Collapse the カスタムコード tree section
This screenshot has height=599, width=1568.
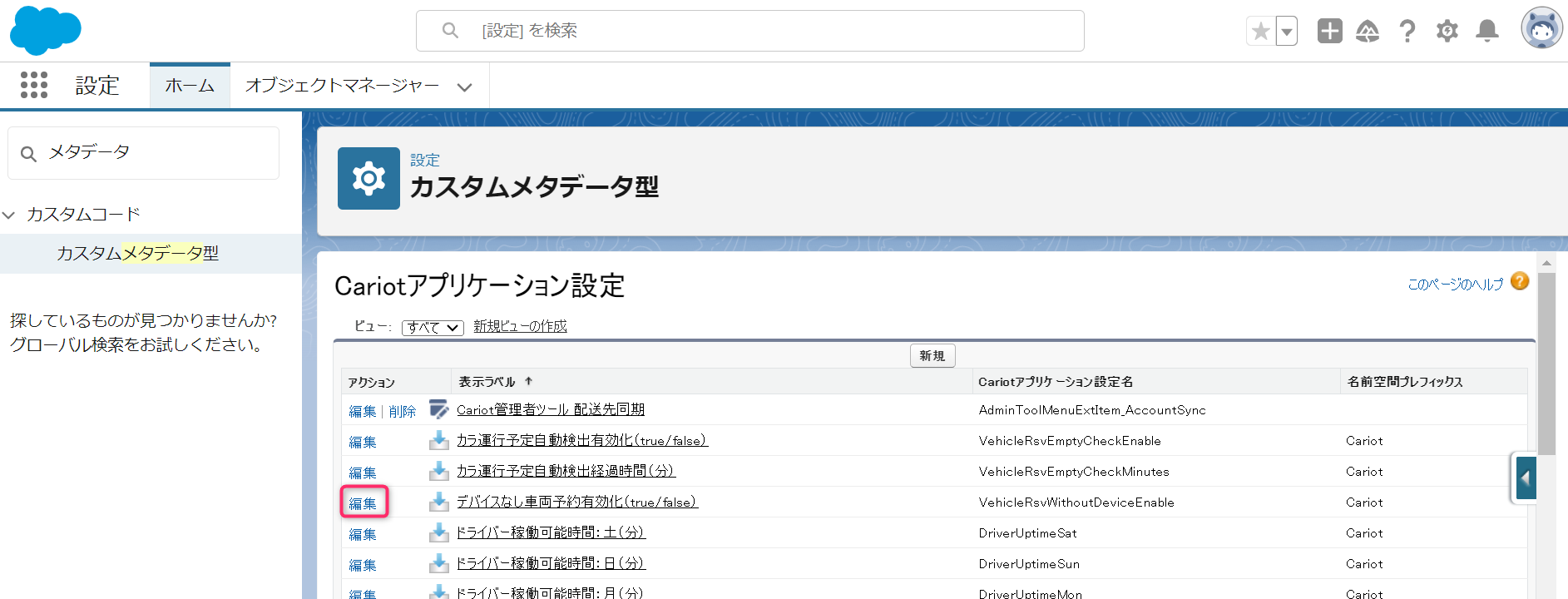(x=9, y=215)
